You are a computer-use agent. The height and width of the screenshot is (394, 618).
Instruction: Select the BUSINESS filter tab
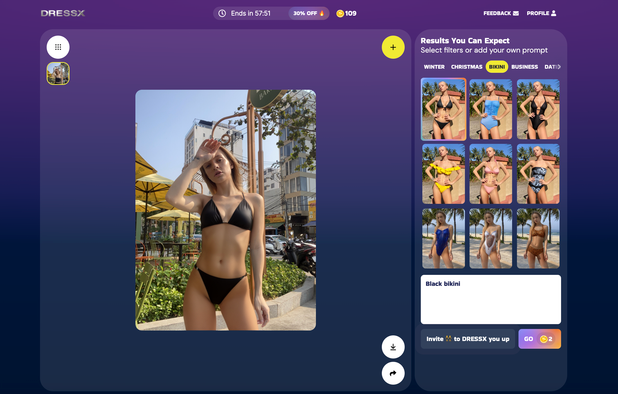(x=525, y=67)
